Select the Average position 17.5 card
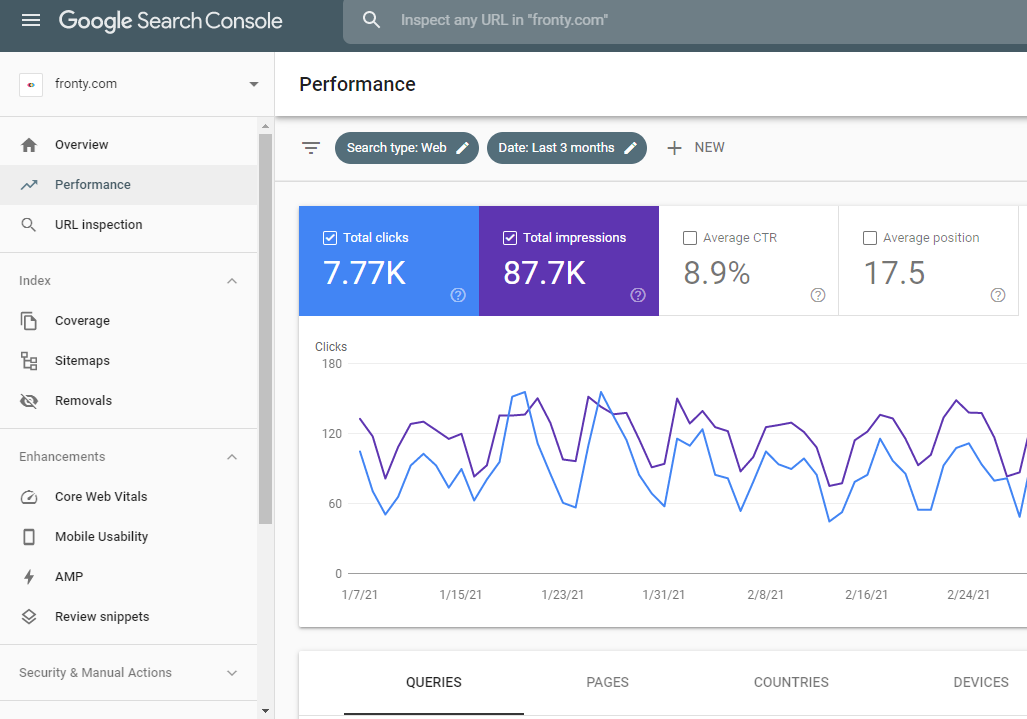 coord(929,261)
